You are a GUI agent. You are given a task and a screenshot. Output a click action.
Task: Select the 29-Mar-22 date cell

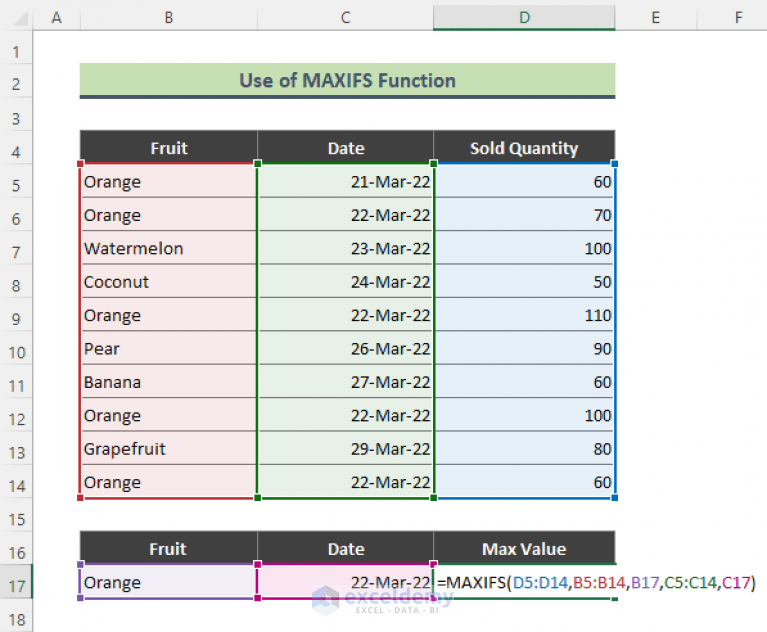(345, 449)
